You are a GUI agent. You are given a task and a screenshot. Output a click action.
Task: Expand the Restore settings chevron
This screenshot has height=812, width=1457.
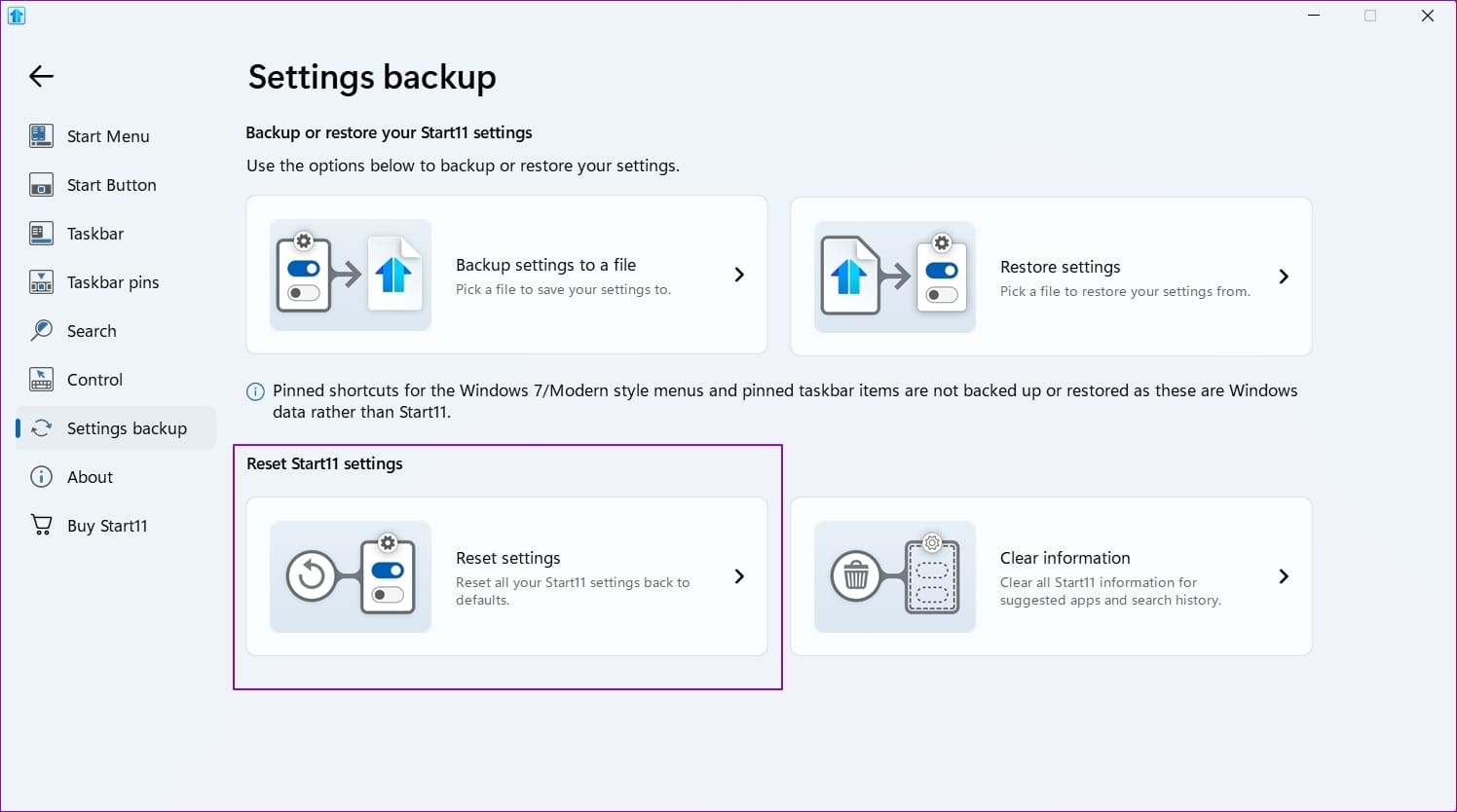click(1284, 277)
